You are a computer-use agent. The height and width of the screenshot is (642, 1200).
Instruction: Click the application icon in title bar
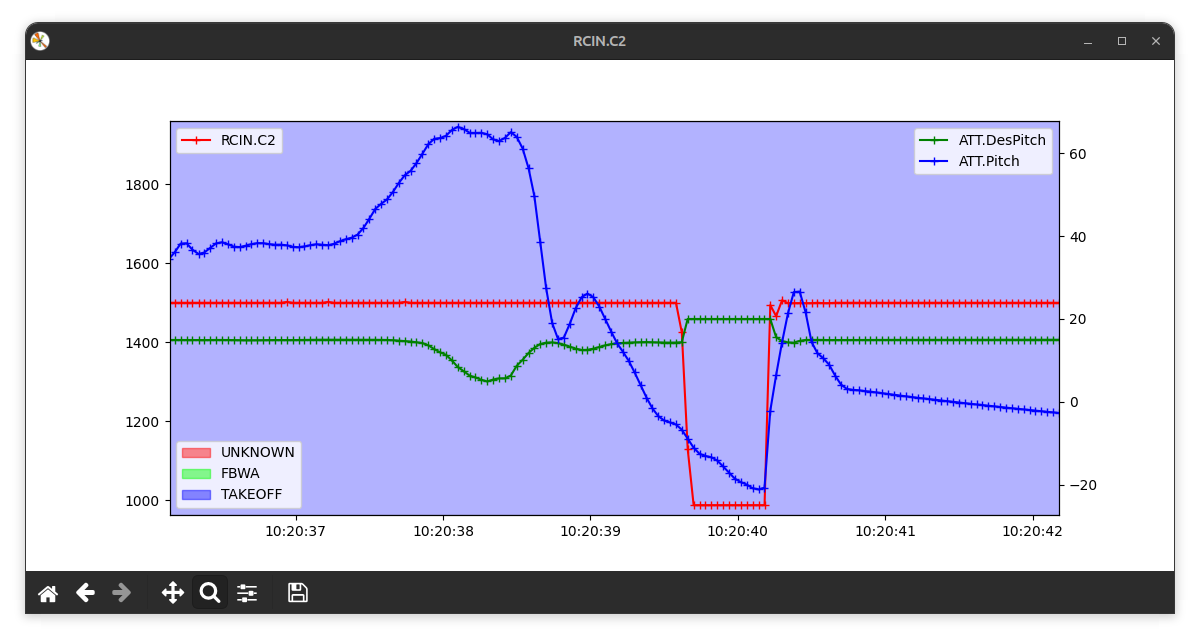pos(40,41)
